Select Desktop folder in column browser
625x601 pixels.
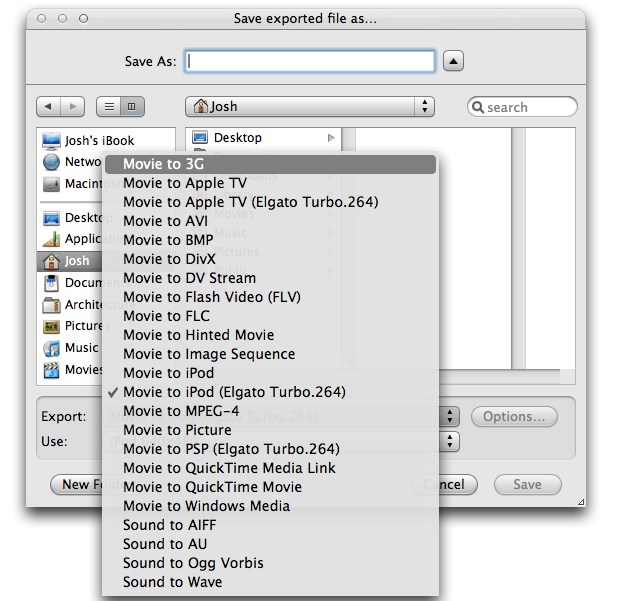coord(263,138)
